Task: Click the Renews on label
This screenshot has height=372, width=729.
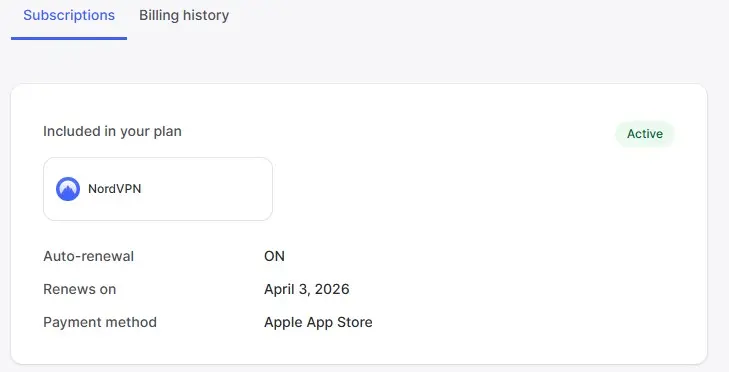Action: [80, 289]
